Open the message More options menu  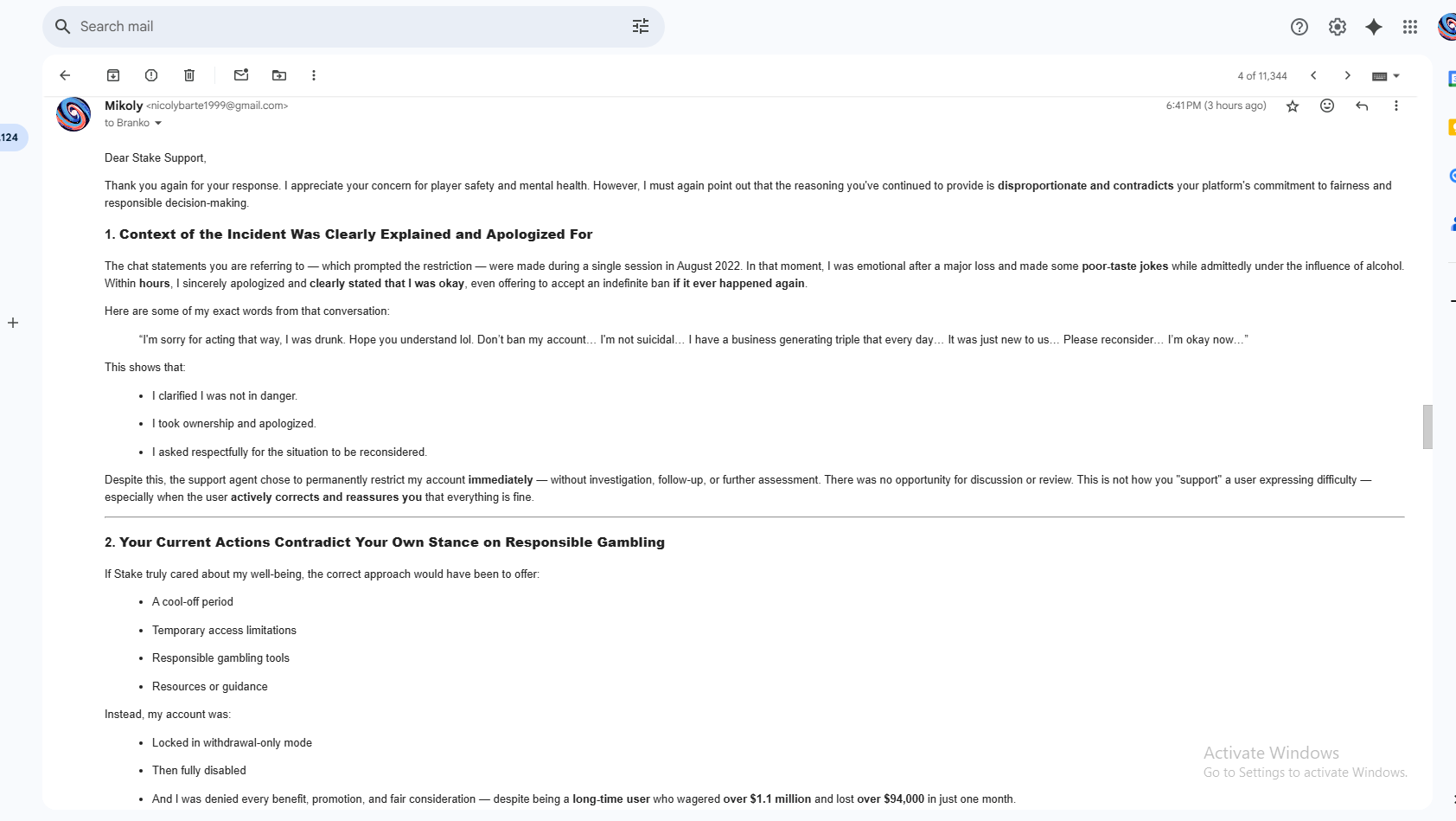1395,106
